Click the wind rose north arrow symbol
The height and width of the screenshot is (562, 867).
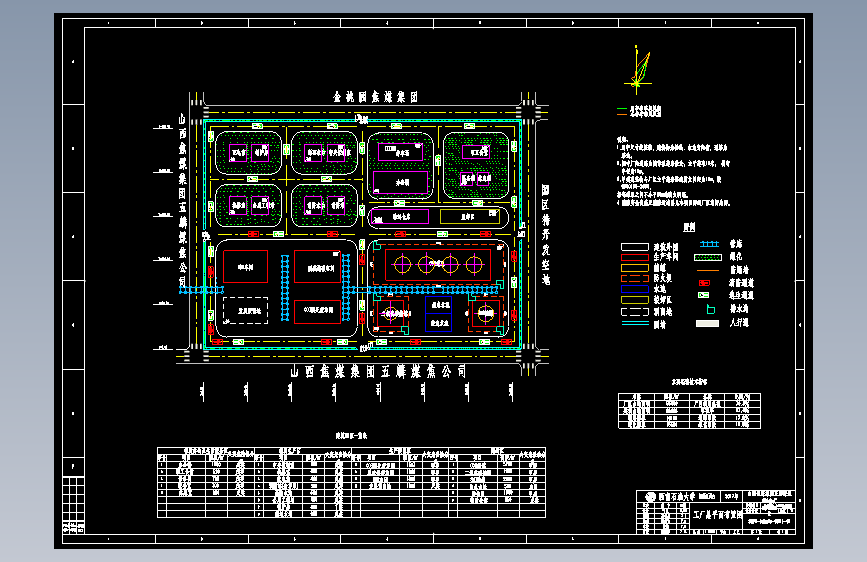point(639,69)
